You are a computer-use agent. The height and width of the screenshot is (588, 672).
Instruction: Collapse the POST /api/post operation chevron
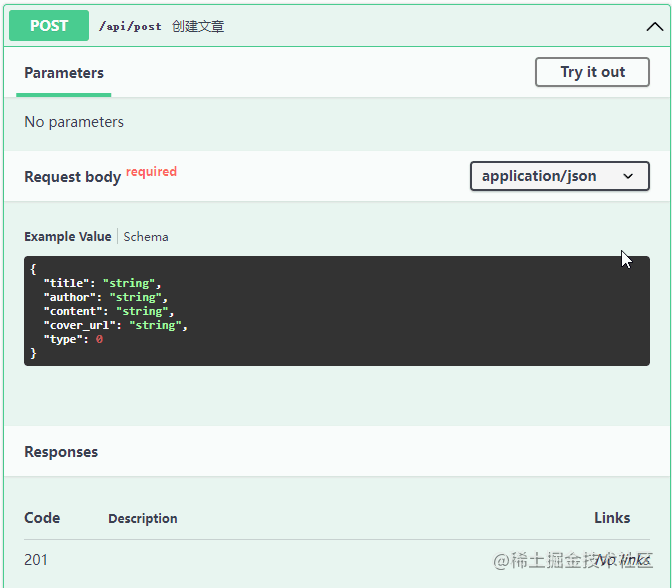[x=654, y=27]
